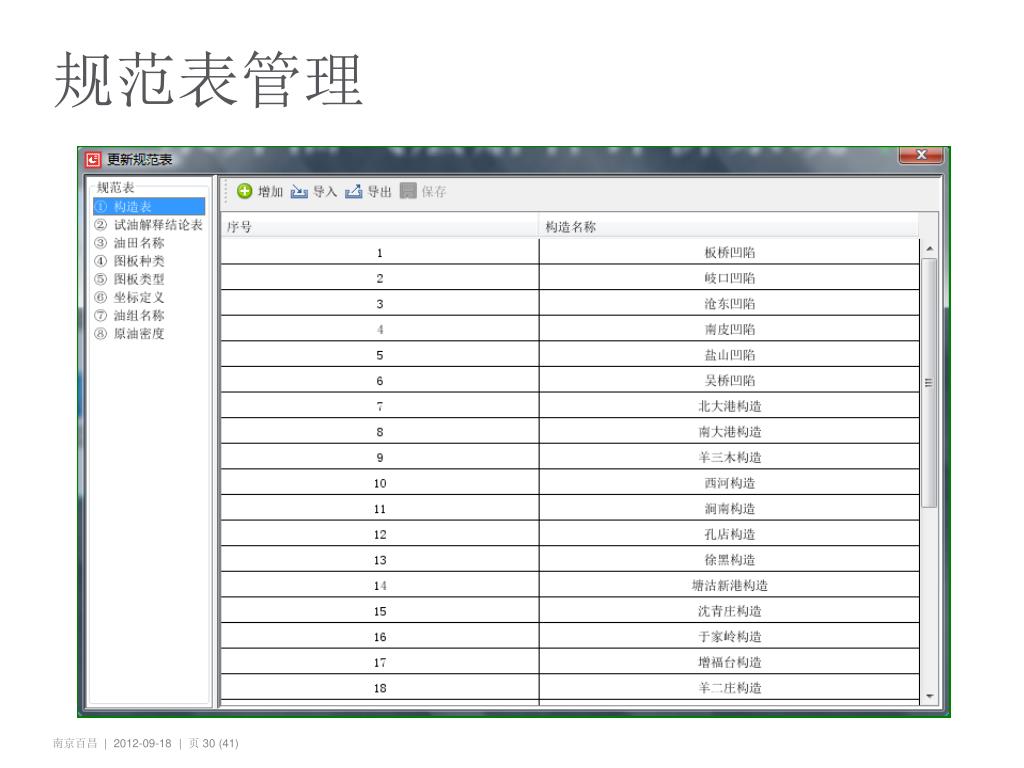Click the green 增加 add icon
Viewport: 1024px width, 768px height.
(x=244, y=191)
